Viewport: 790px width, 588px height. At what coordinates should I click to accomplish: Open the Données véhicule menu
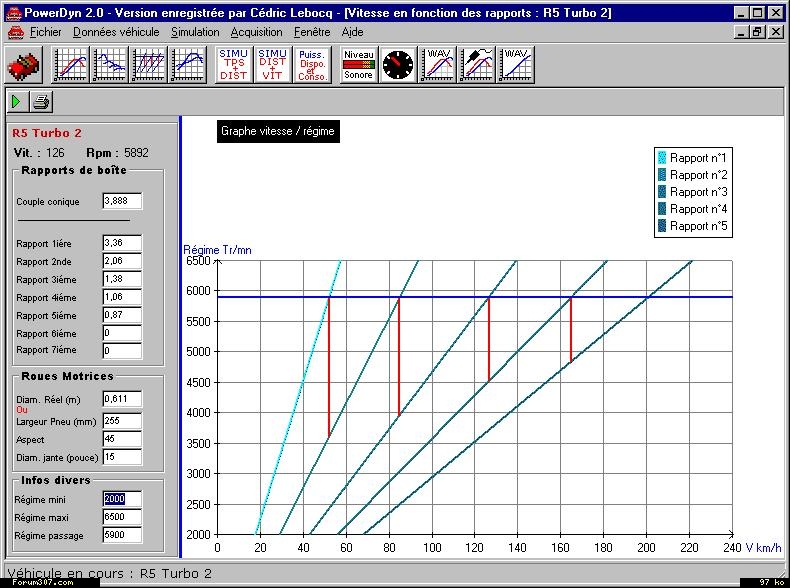pyautogui.click(x=116, y=32)
